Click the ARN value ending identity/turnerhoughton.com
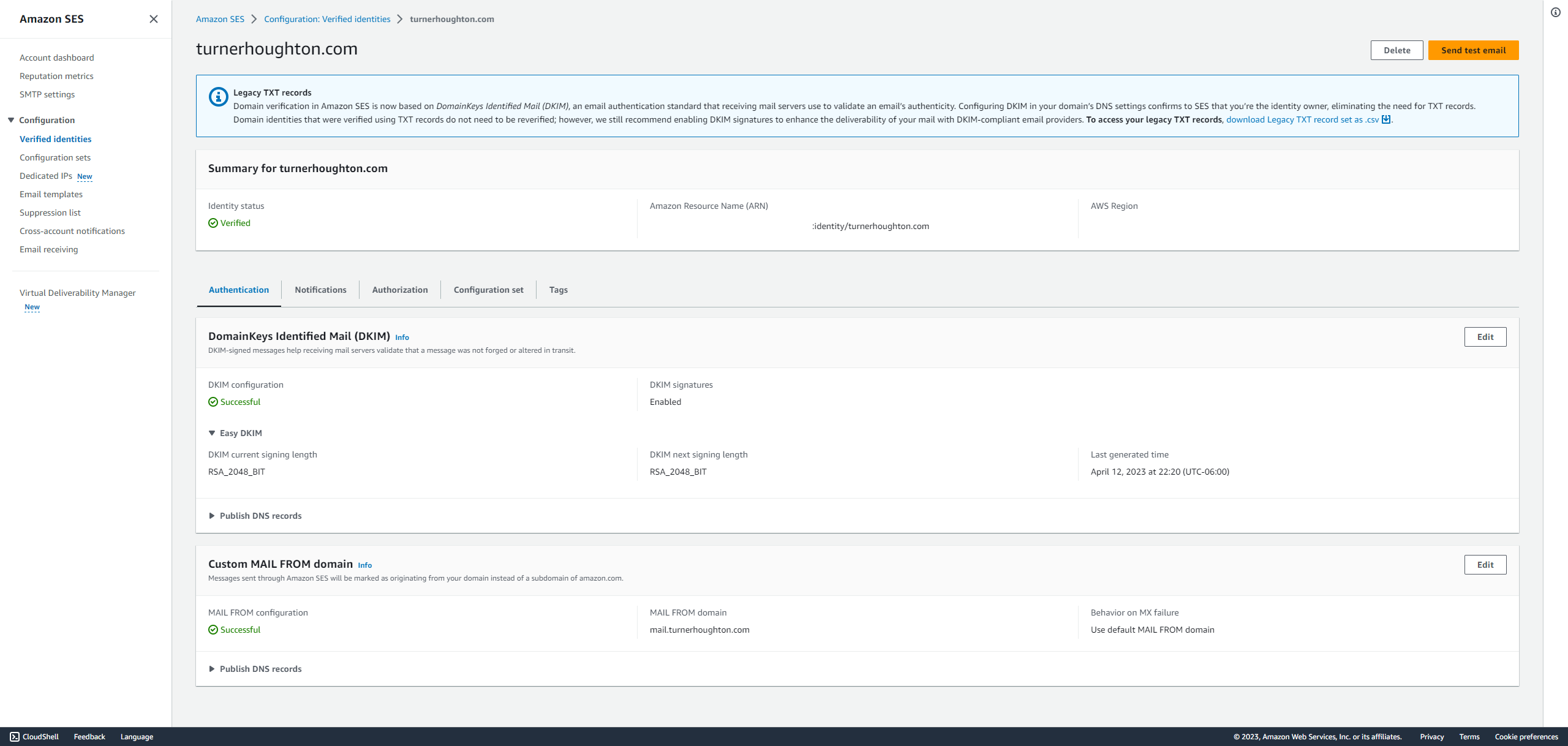Viewport: 1568px width, 746px height. 870,226
